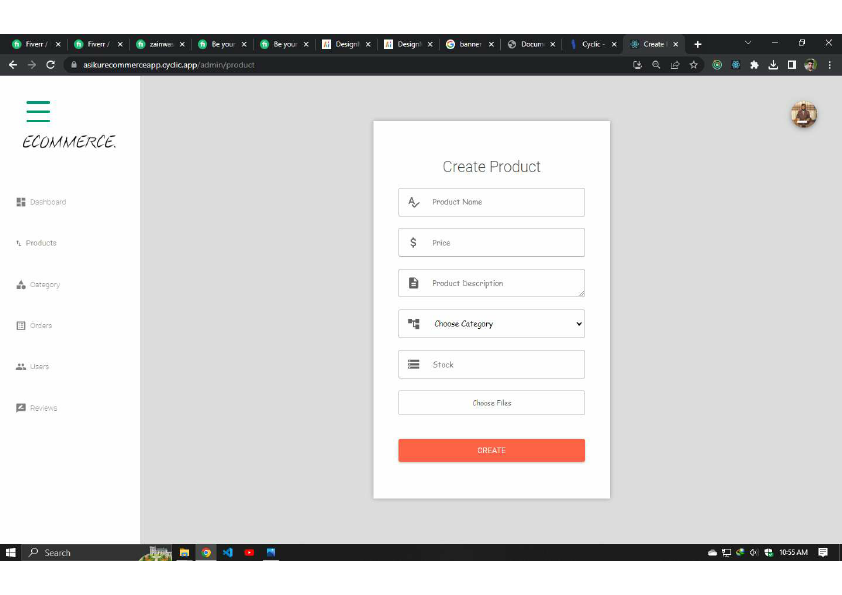
Task: Click the browser zoom magnifier icon
Action: [656, 65]
